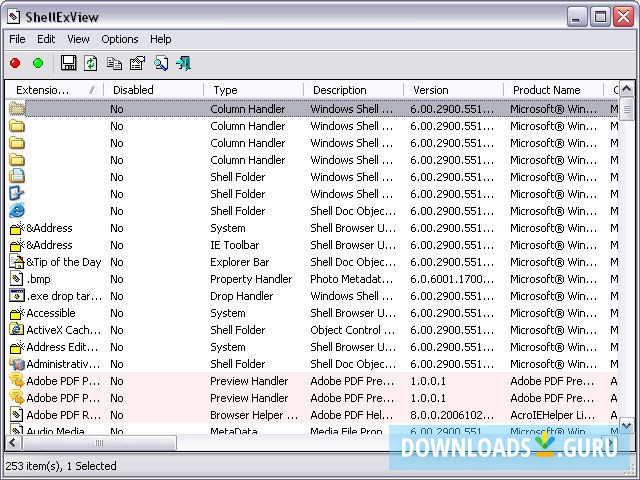The height and width of the screenshot is (480, 640).
Task: Sort by the Version column header
Action: pos(453,90)
